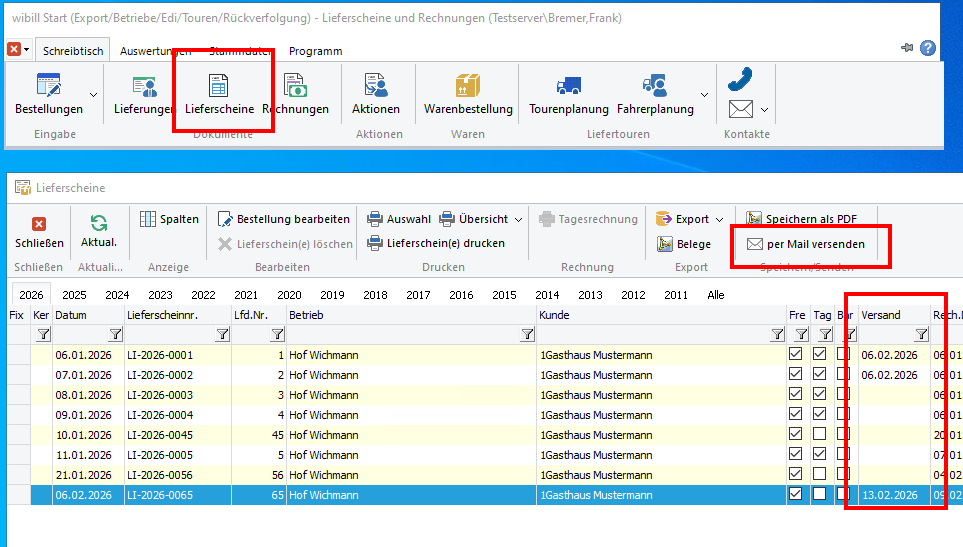Select the 2025 year tab
Viewport: 963px width, 547px height.
pos(75,295)
